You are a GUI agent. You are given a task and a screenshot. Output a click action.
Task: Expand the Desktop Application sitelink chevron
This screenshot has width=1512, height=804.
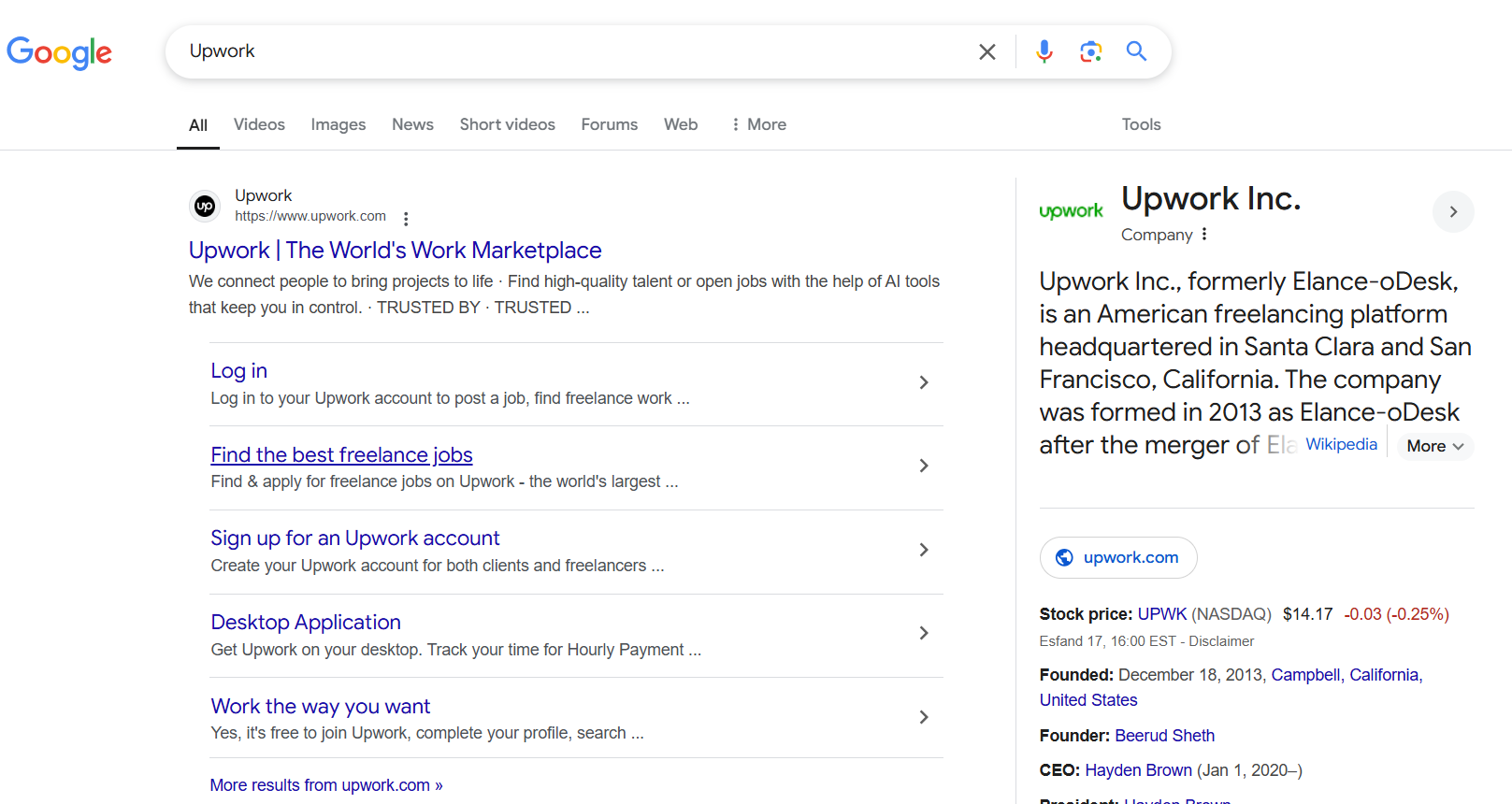pyautogui.click(x=923, y=633)
